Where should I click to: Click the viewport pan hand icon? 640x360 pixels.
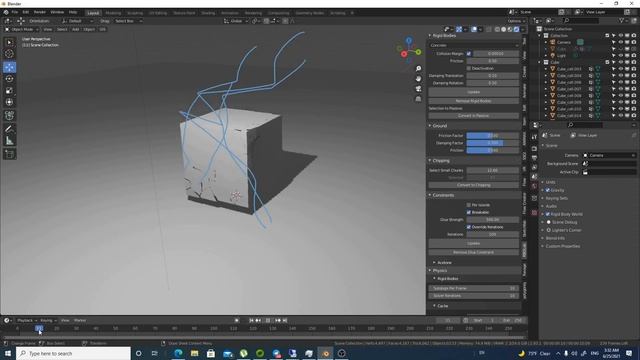pyautogui.click(x=418, y=78)
